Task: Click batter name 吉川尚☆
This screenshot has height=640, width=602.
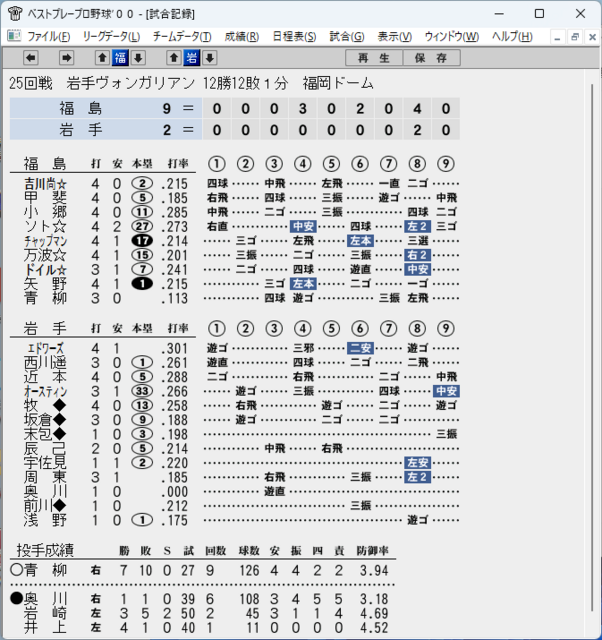Action: pos(45,184)
